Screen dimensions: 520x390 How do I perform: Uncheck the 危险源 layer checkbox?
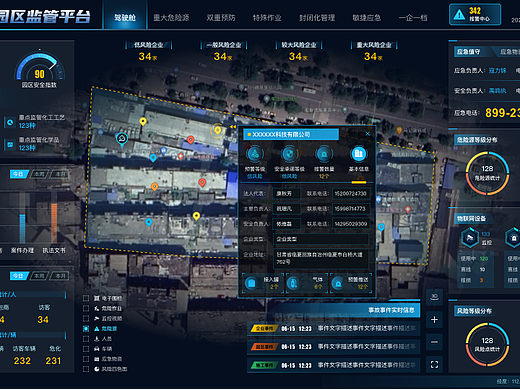pos(86,329)
